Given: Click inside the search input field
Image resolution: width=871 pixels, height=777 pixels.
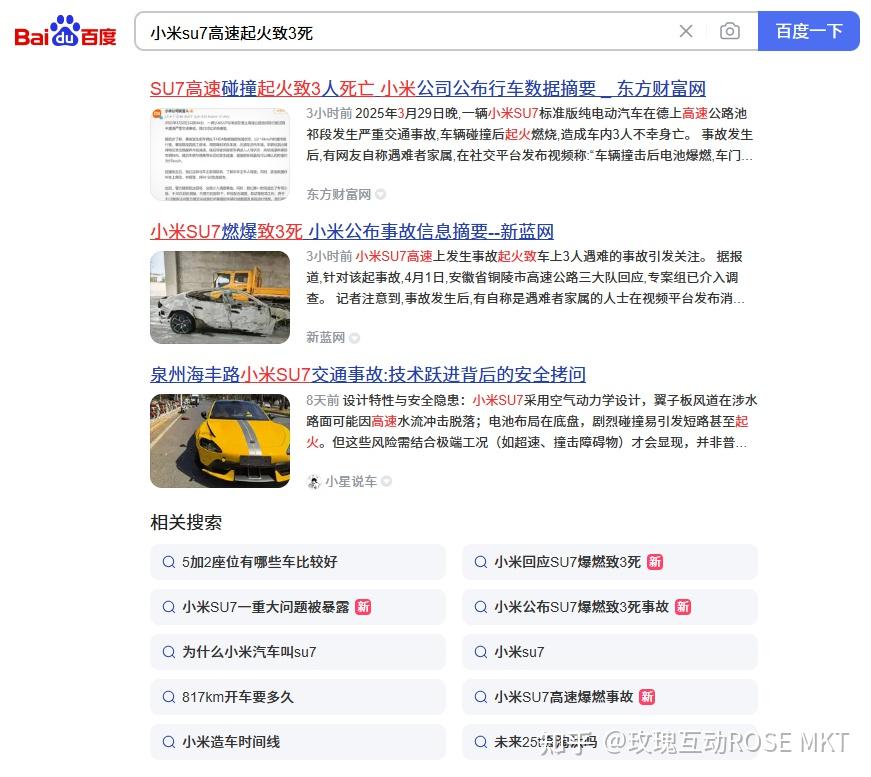Looking at the screenshot, I should point(400,31).
